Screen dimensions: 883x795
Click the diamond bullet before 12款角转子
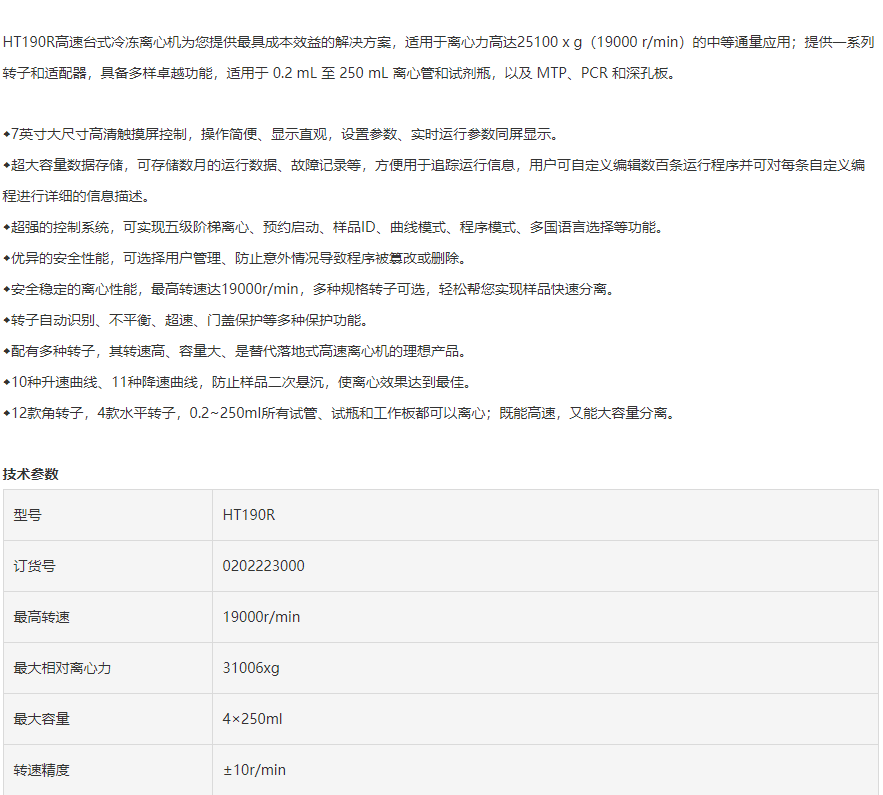[7, 413]
